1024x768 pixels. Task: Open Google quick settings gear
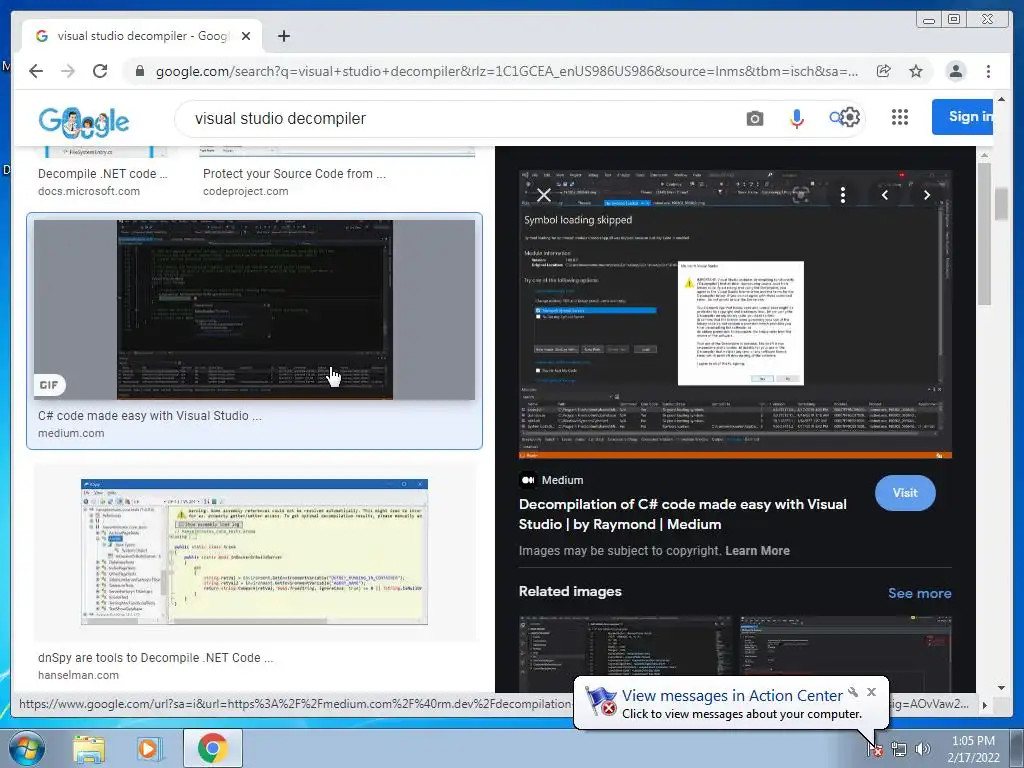coord(850,118)
